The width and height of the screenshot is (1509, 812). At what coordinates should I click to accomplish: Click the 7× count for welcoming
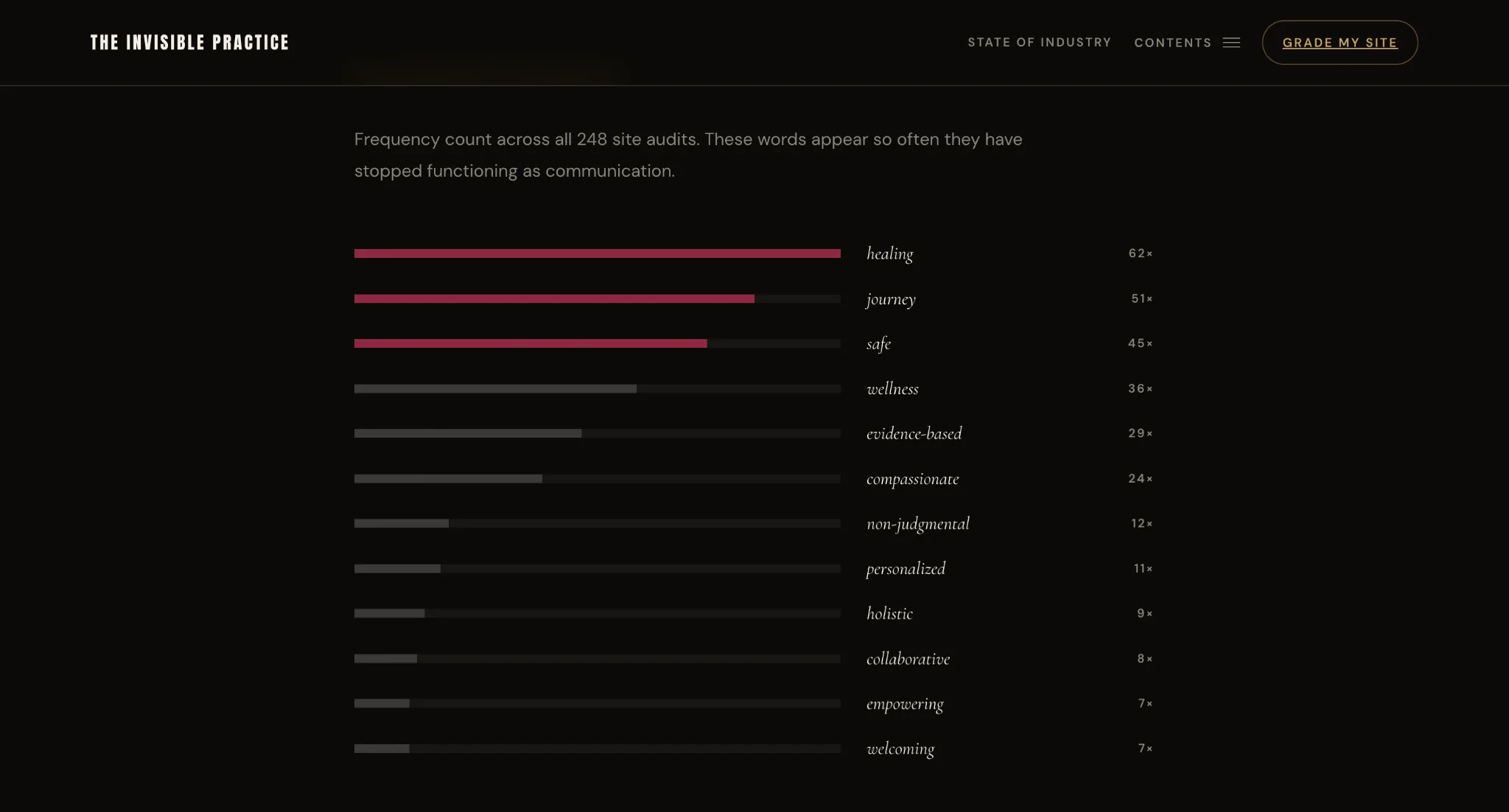1145,749
